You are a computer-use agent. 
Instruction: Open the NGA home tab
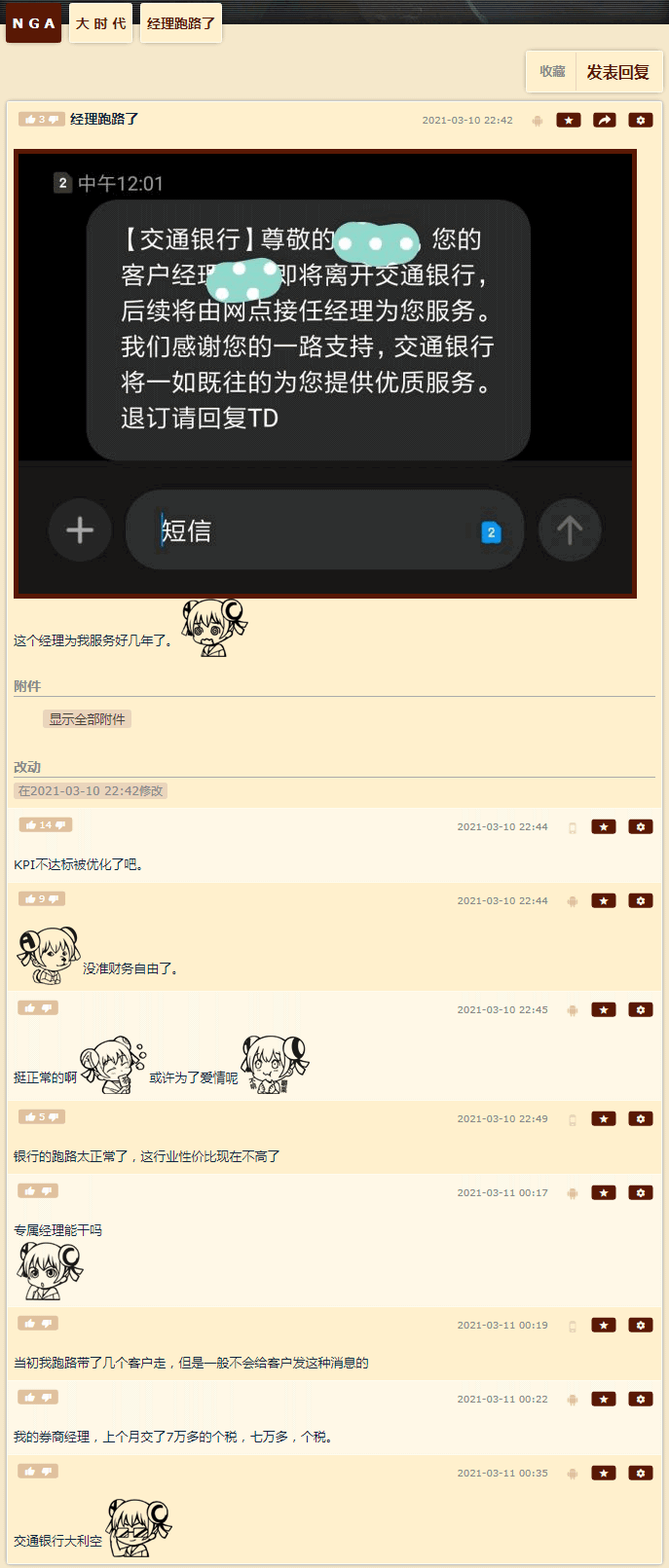34,22
